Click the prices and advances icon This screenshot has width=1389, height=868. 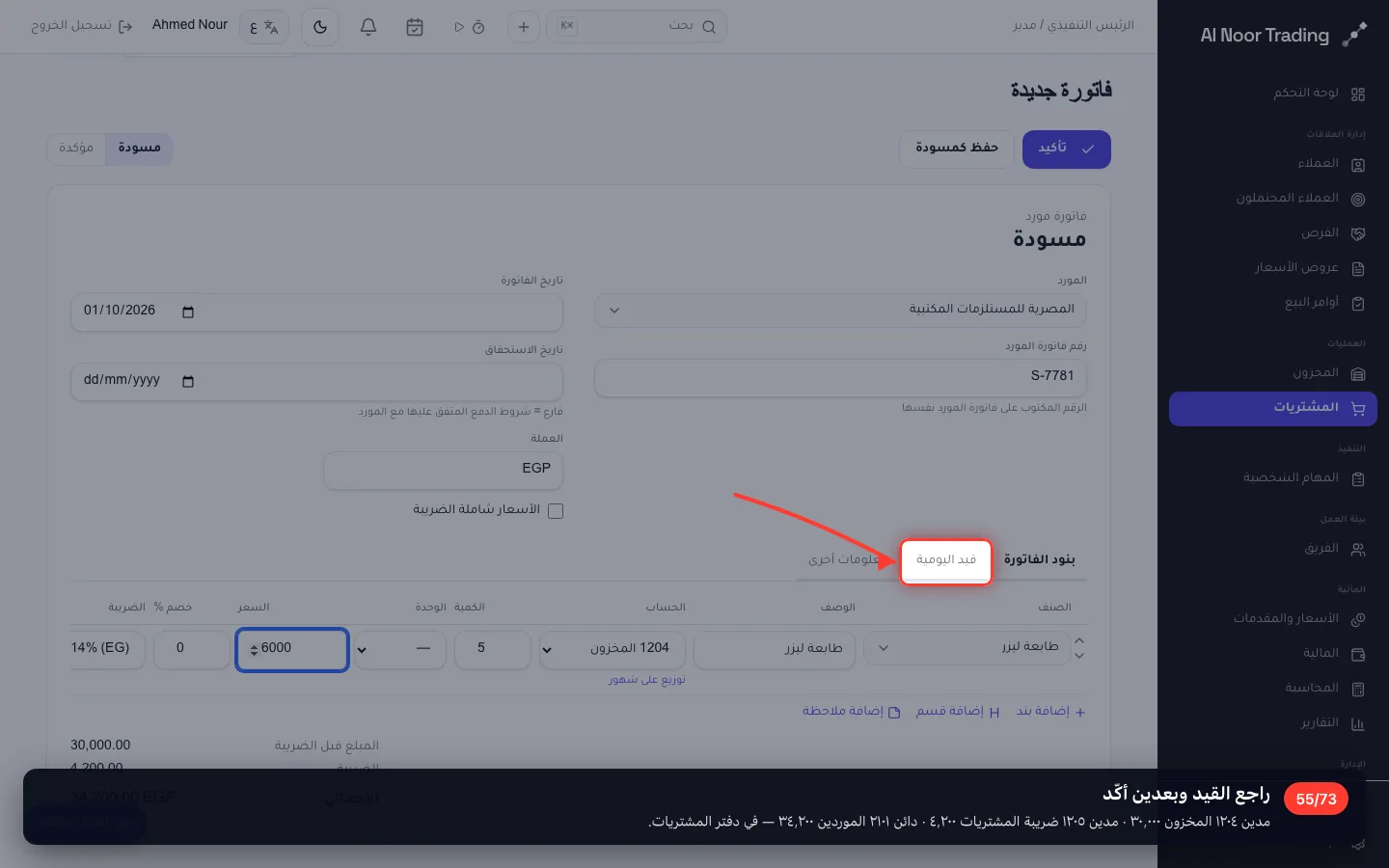(x=1358, y=619)
